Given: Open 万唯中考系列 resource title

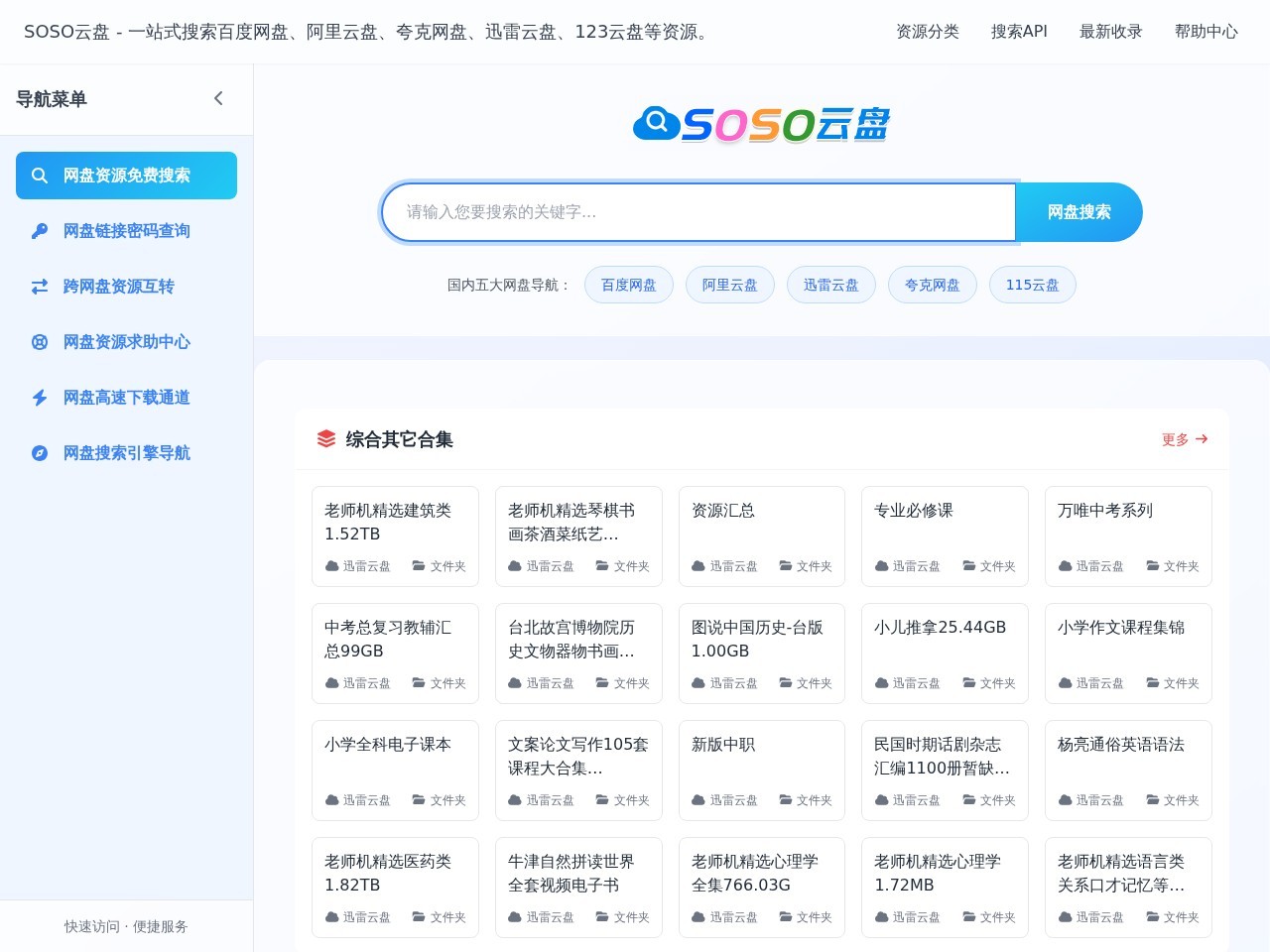Looking at the screenshot, I should [1105, 510].
